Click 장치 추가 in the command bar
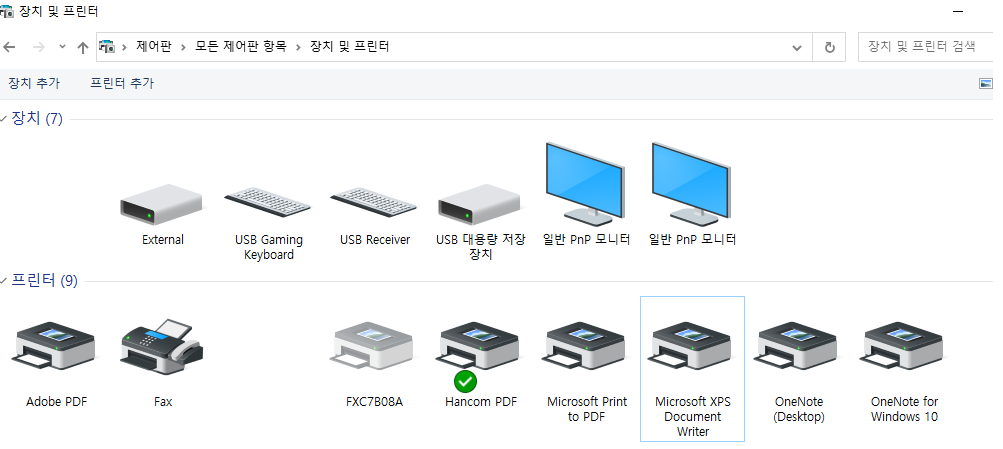1003x449 pixels. click(x=34, y=83)
